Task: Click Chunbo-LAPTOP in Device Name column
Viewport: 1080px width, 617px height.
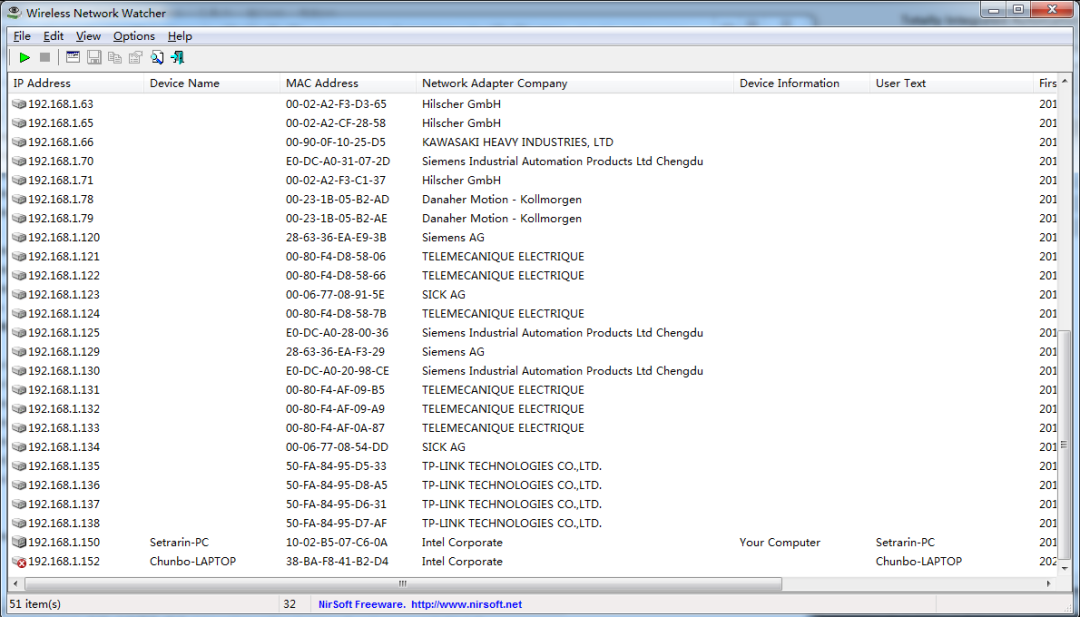Action: (x=193, y=562)
